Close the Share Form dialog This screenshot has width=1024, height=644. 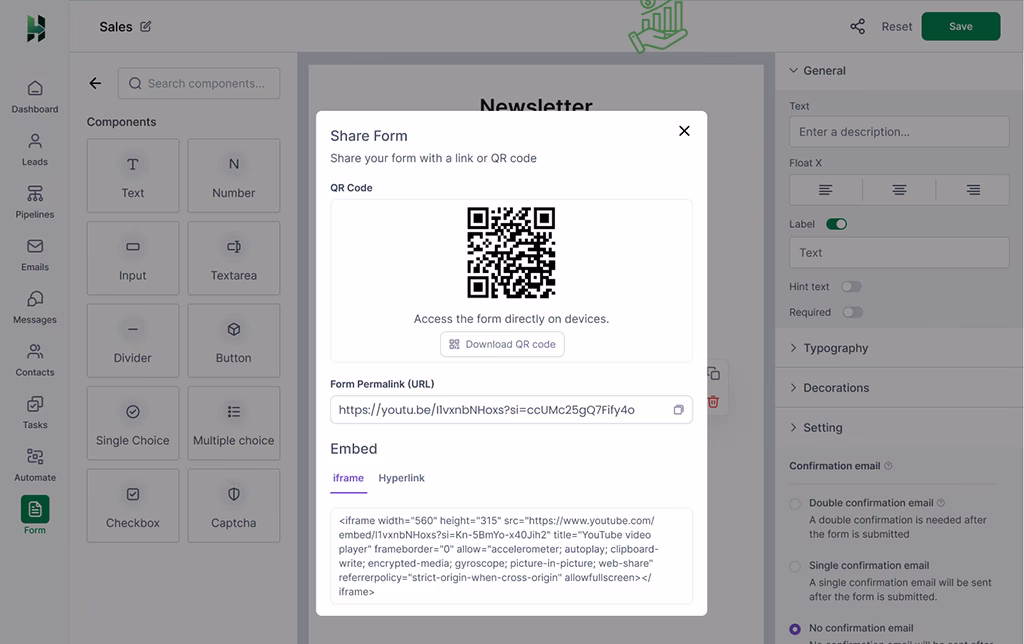(684, 131)
